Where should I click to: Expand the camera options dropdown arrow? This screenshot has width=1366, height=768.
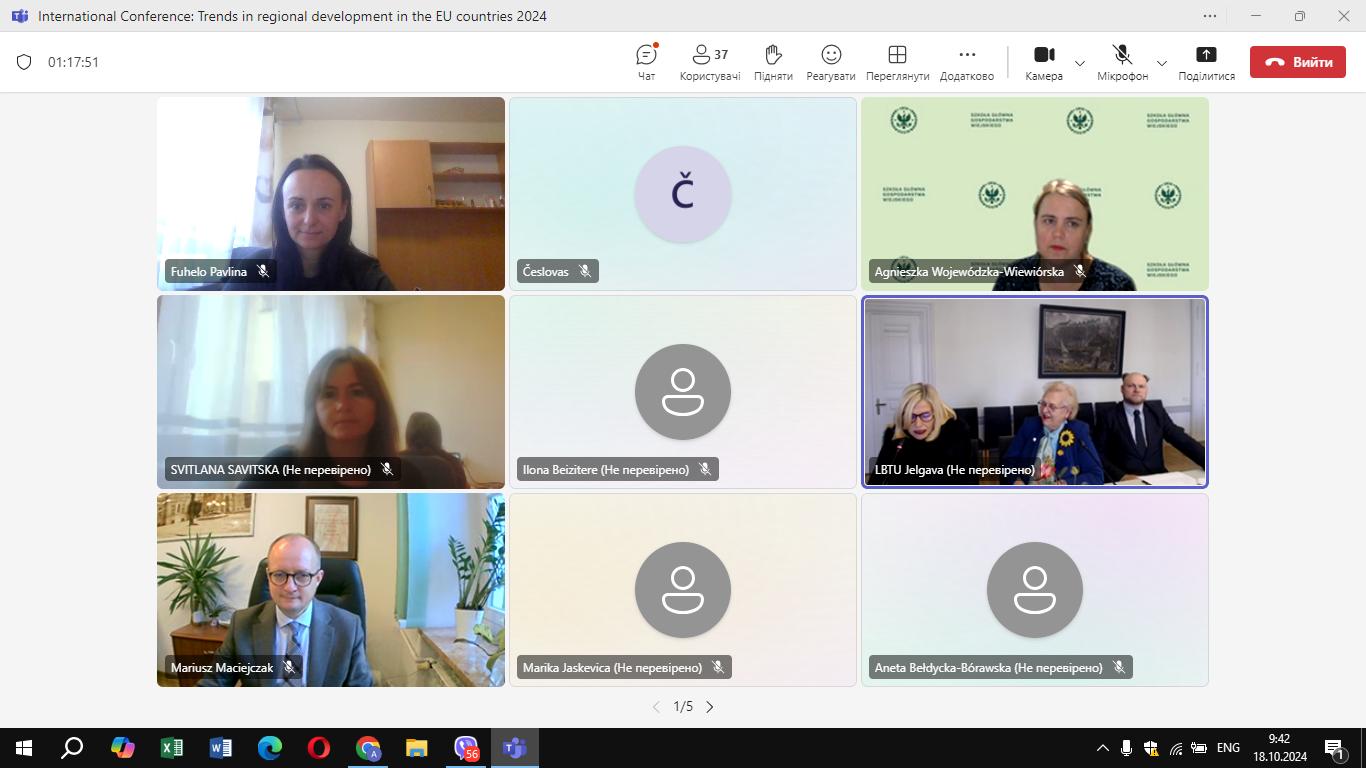click(1080, 63)
